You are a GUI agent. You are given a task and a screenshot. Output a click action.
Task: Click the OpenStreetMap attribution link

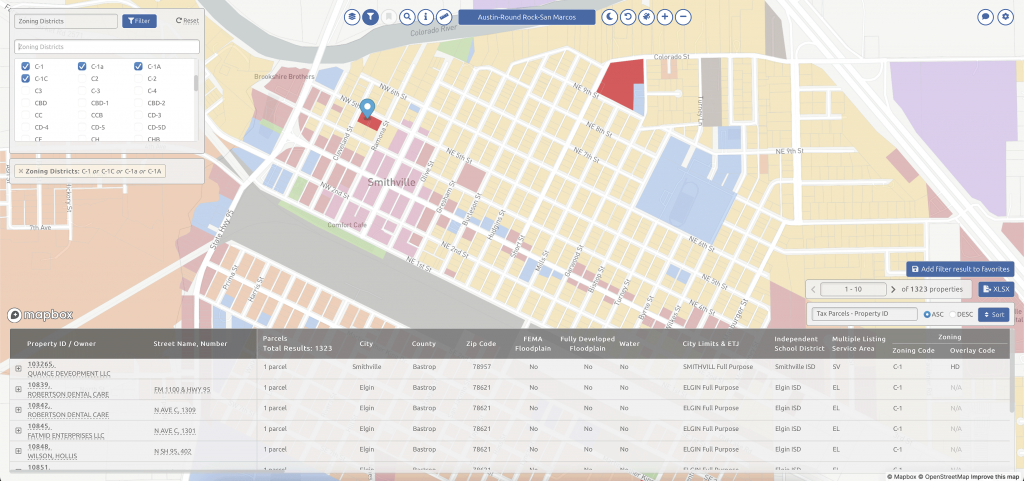[x=944, y=476]
